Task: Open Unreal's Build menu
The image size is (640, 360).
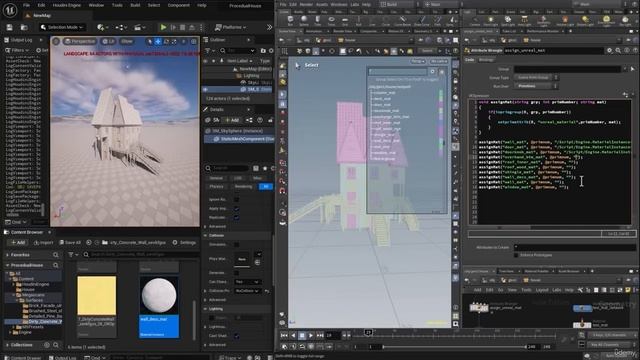Action: 135,5
